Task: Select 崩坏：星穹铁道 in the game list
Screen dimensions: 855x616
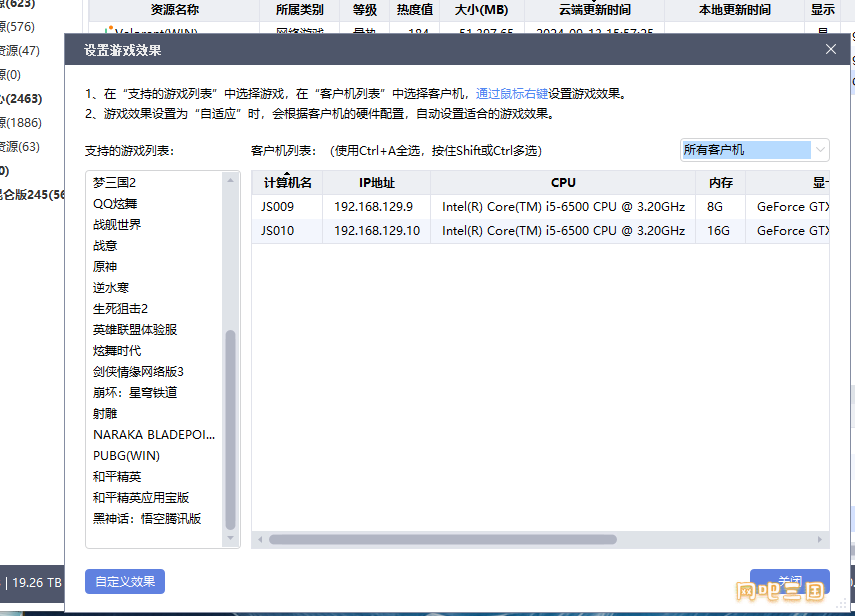Action: pyautogui.click(x=135, y=392)
